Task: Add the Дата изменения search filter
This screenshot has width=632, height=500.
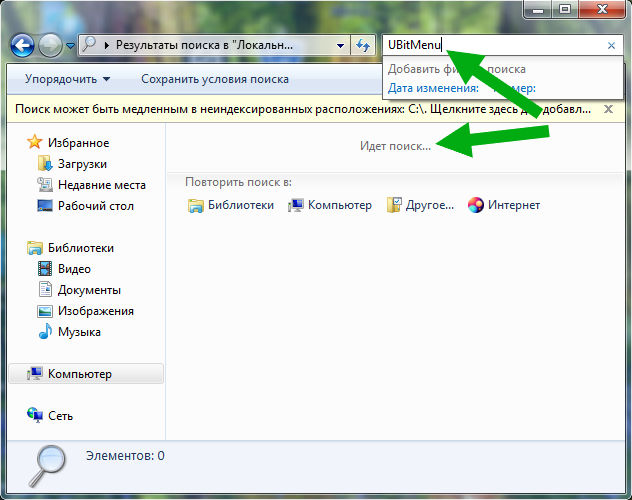Action: click(x=433, y=88)
